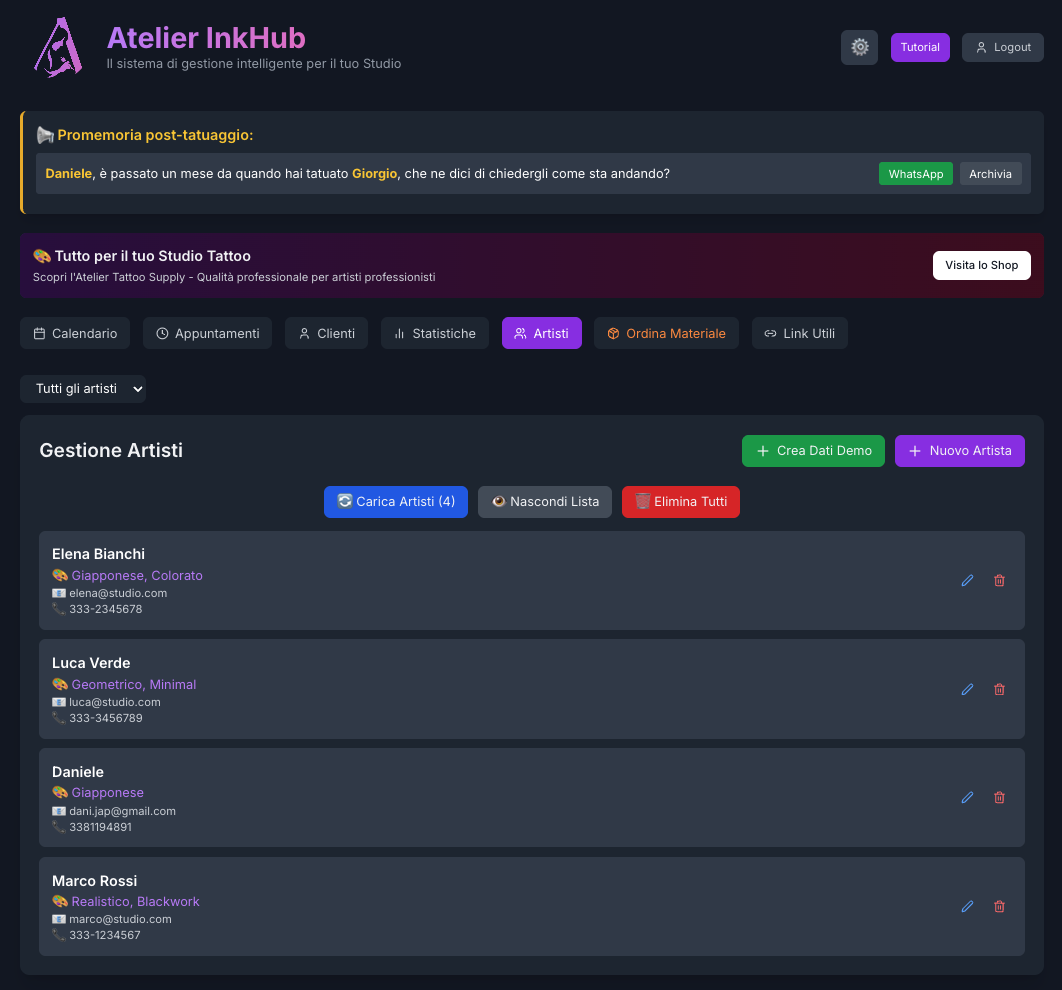
Task: Edit artist Daniele with pencil icon
Action: click(967, 797)
